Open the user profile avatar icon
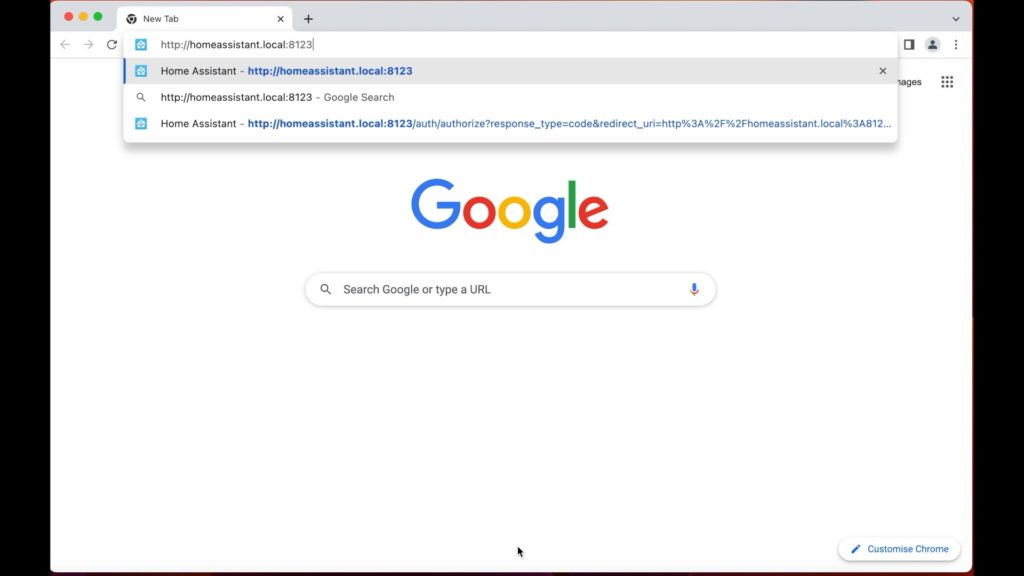The image size is (1024, 576). (932, 44)
